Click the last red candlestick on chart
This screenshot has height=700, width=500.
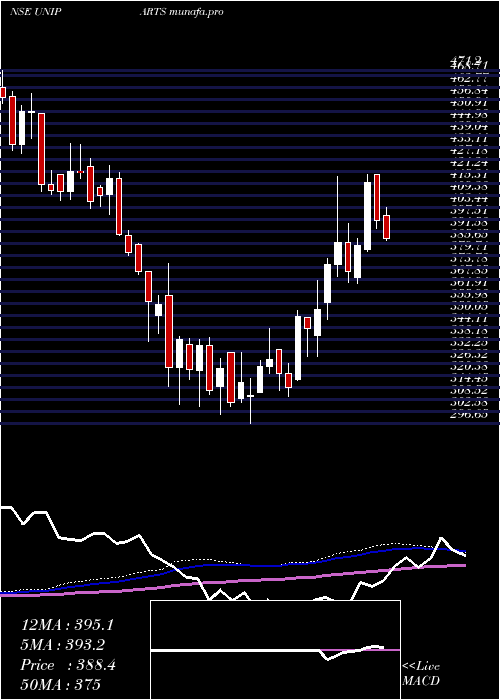[x=387, y=227]
